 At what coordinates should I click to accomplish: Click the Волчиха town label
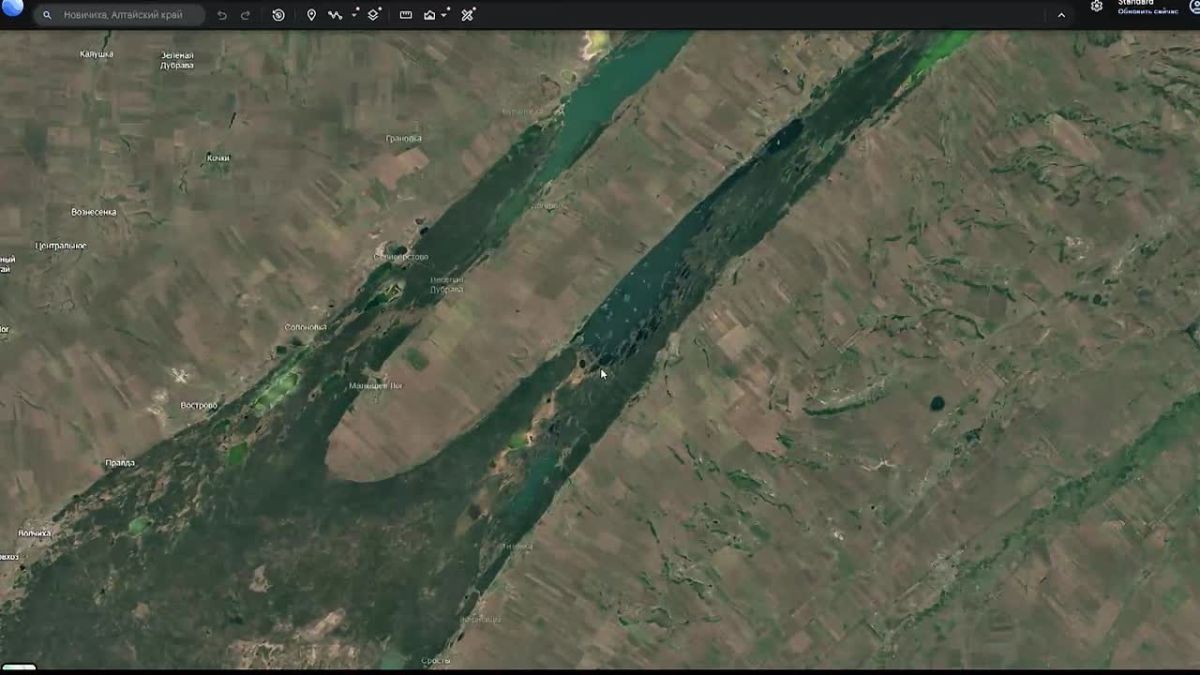pos(34,533)
